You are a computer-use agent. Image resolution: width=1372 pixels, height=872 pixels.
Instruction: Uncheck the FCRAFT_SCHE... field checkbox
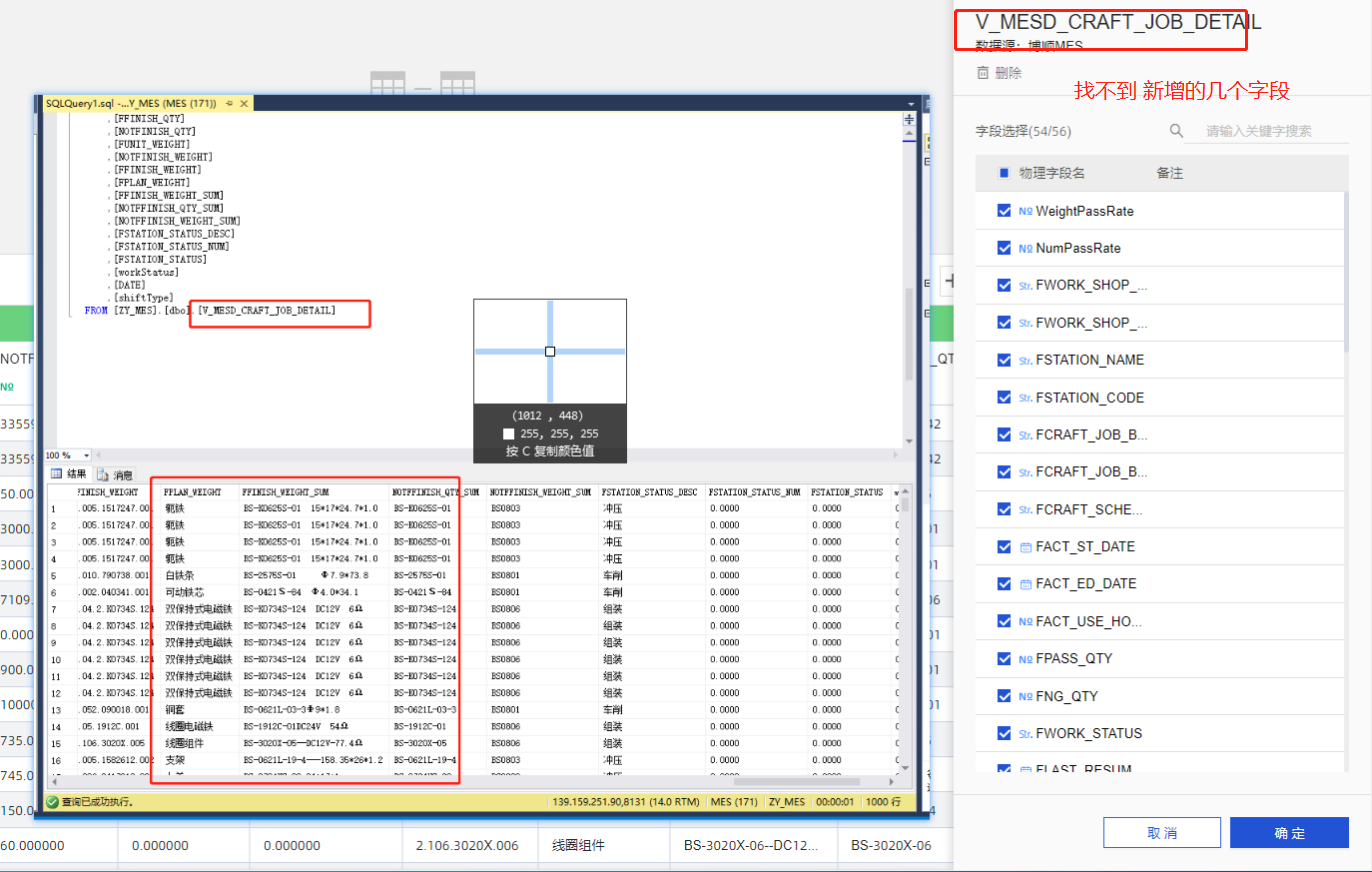[x=1004, y=510]
